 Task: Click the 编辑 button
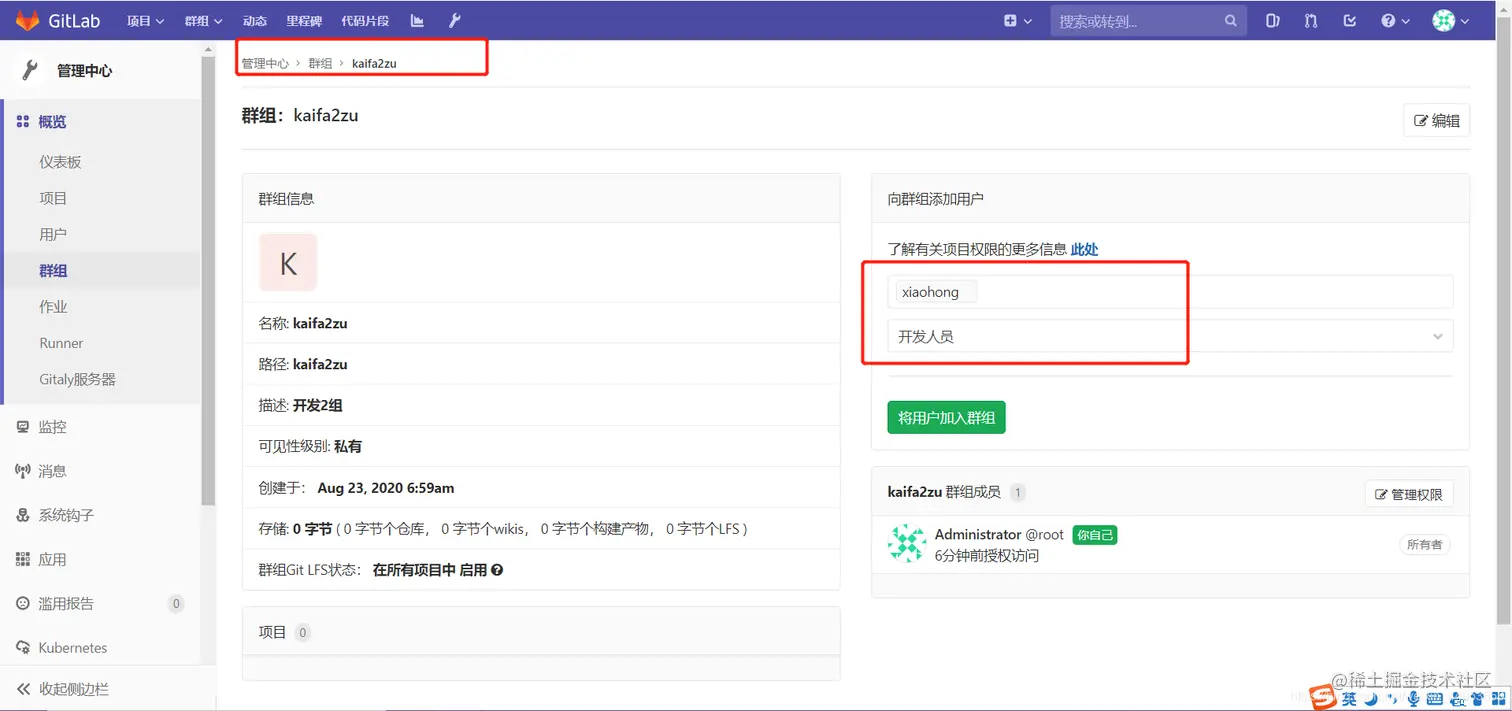[1437, 120]
